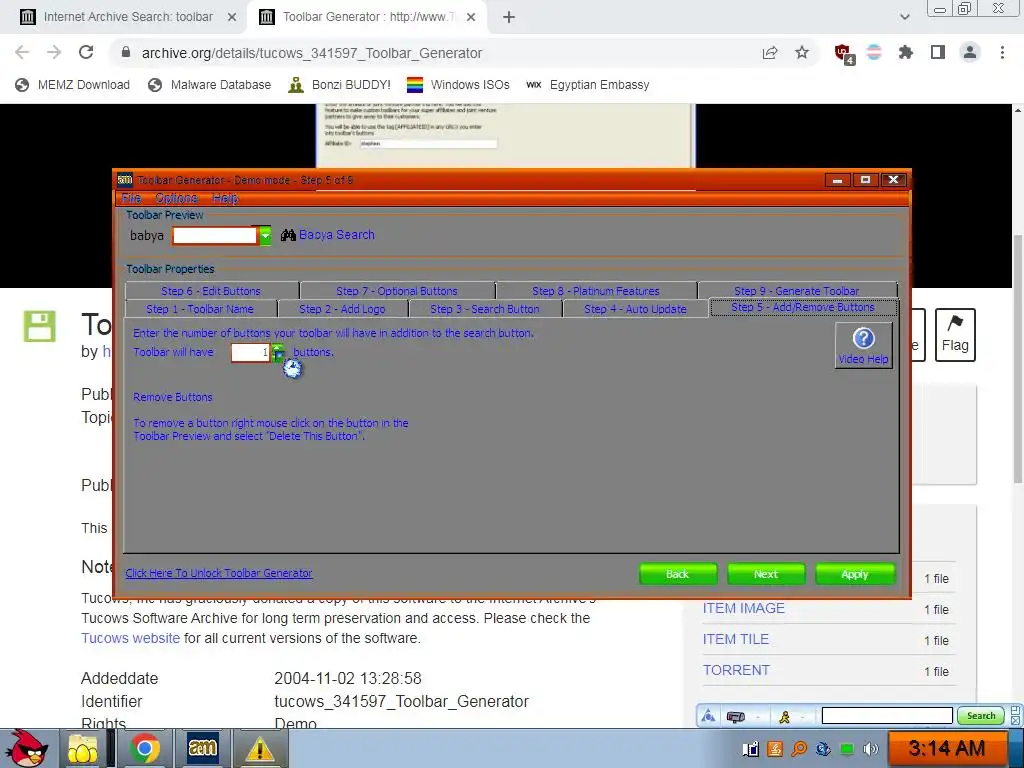
Task: Switch to Internet Archive Search browser tab
Action: click(128, 17)
